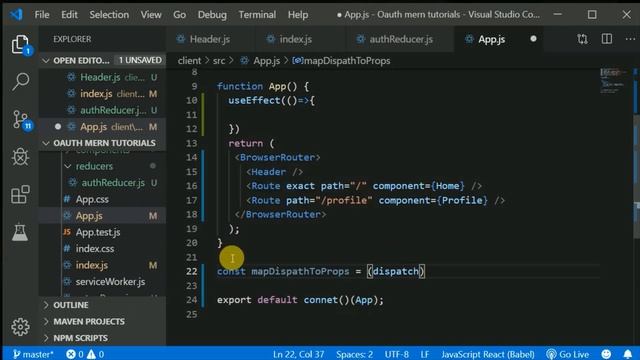Open the View menu
Viewport: 640px width, 360px height.
pos(151,15)
